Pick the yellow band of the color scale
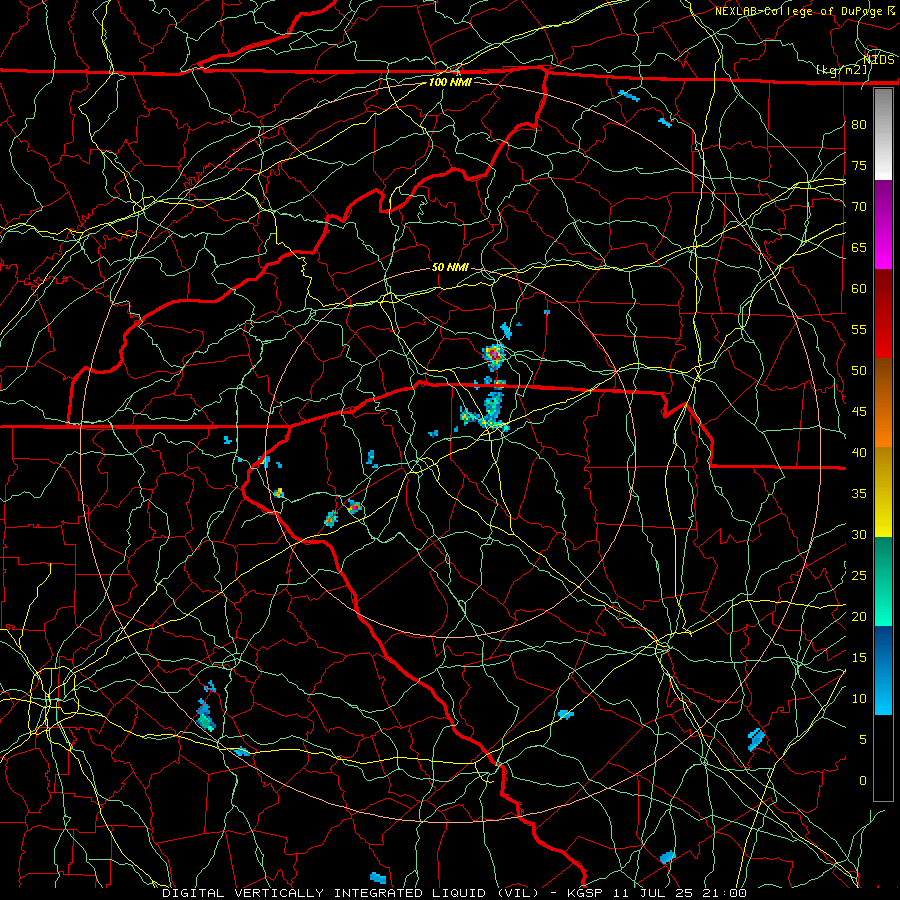 [x=883, y=492]
